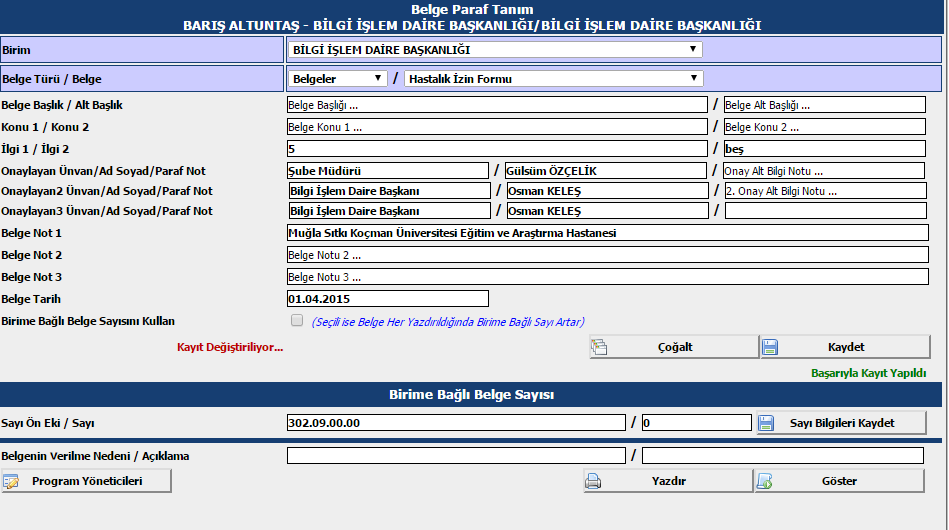Focus the Belge Konu 1 text box
The height and width of the screenshot is (530, 949).
[x=496, y=127]
